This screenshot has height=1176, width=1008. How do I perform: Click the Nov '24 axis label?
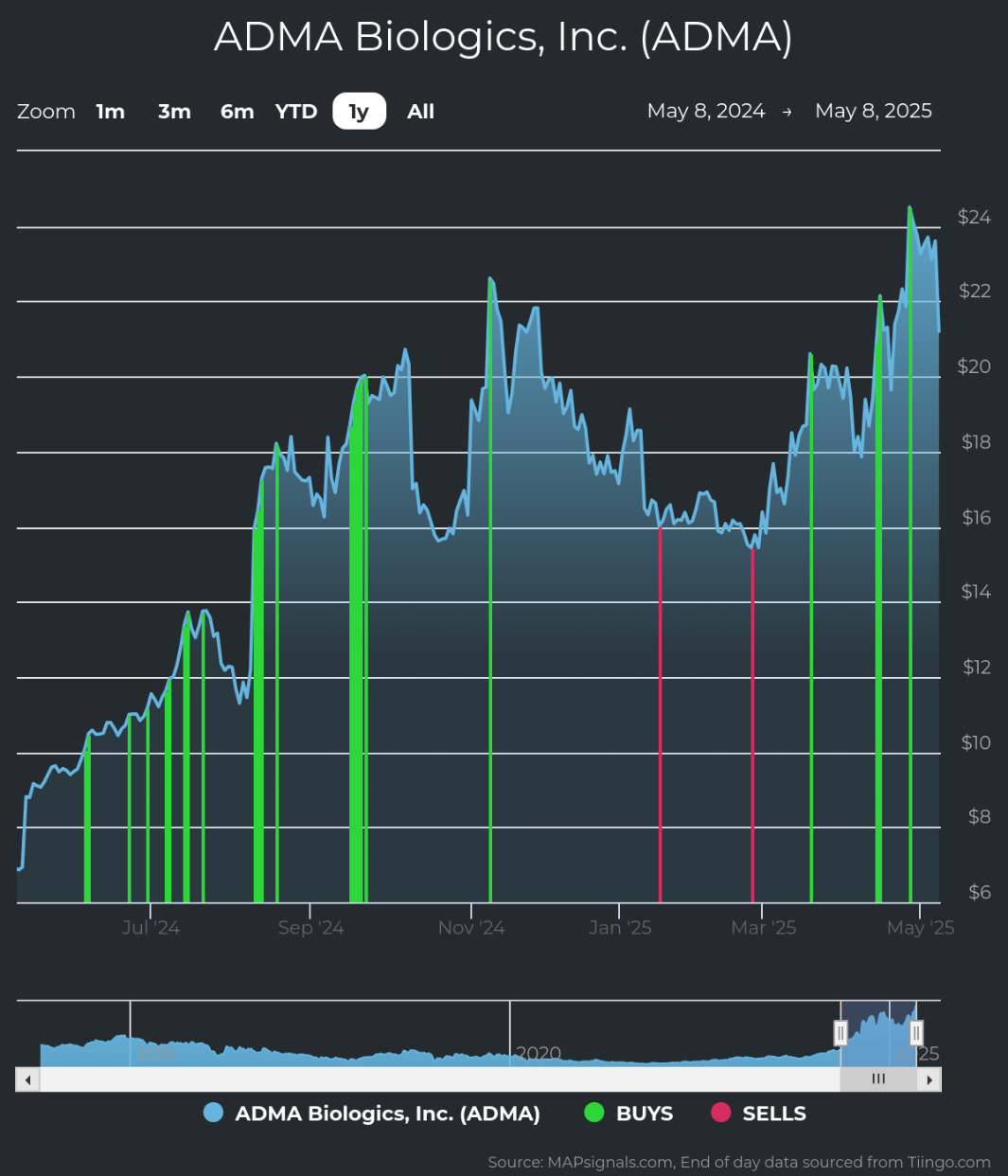pyautogui.click(x=471, y=928)
